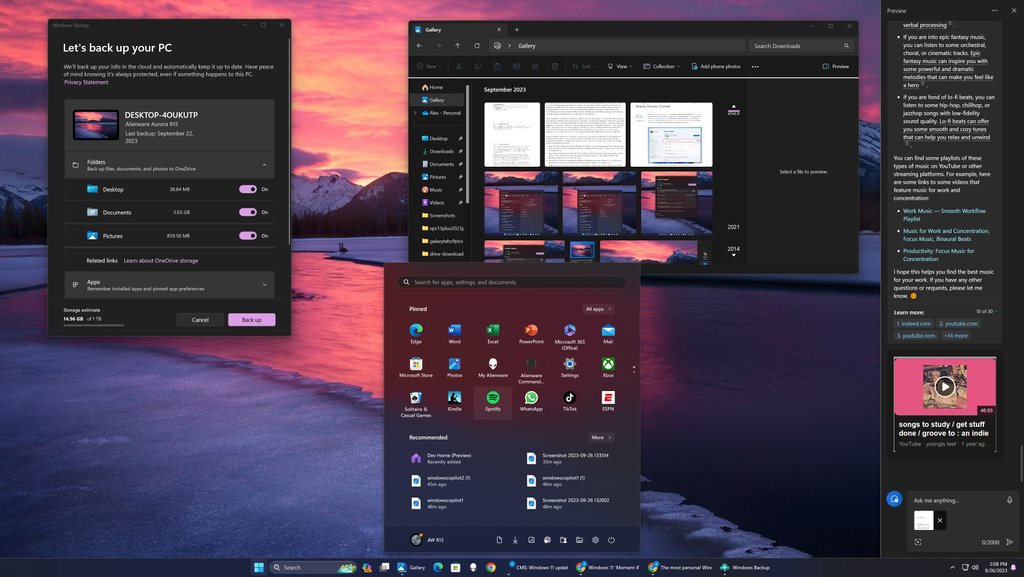Toggle off Desktop folder backup
The width and height of the screenshot is (1024, 577).
click(249, 189)
